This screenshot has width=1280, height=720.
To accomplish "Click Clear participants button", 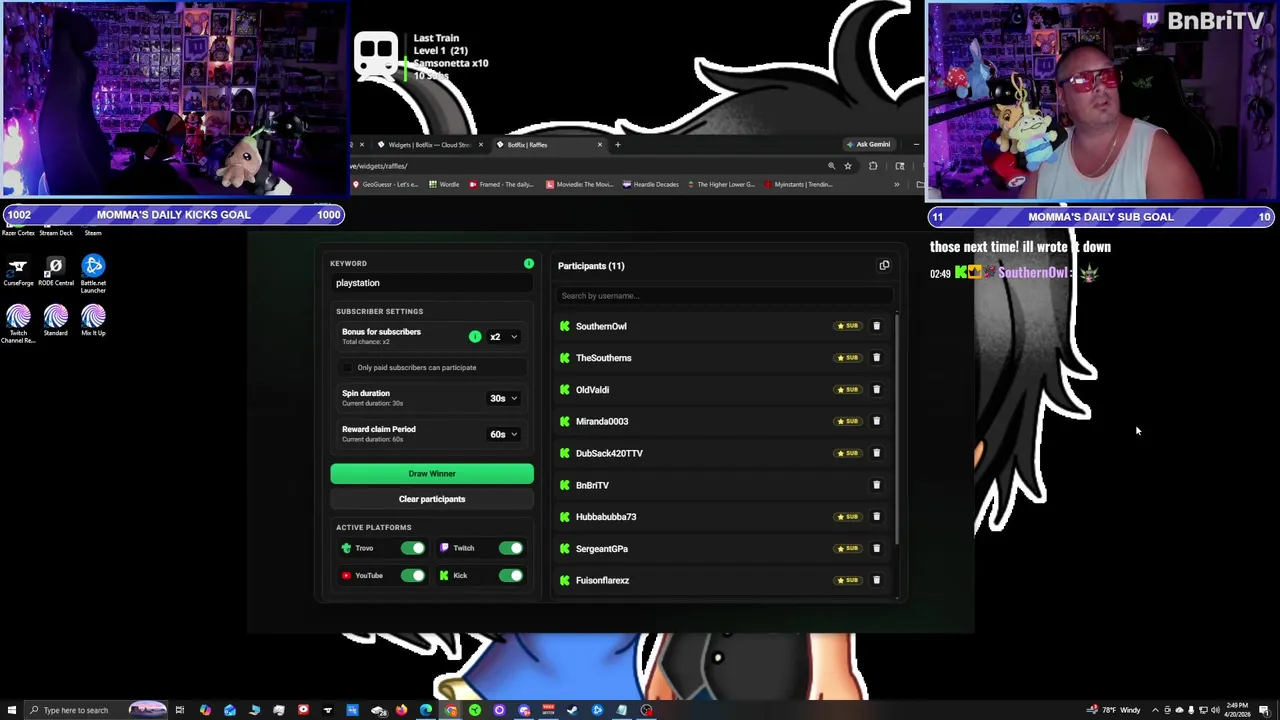I will pos(432,499).
